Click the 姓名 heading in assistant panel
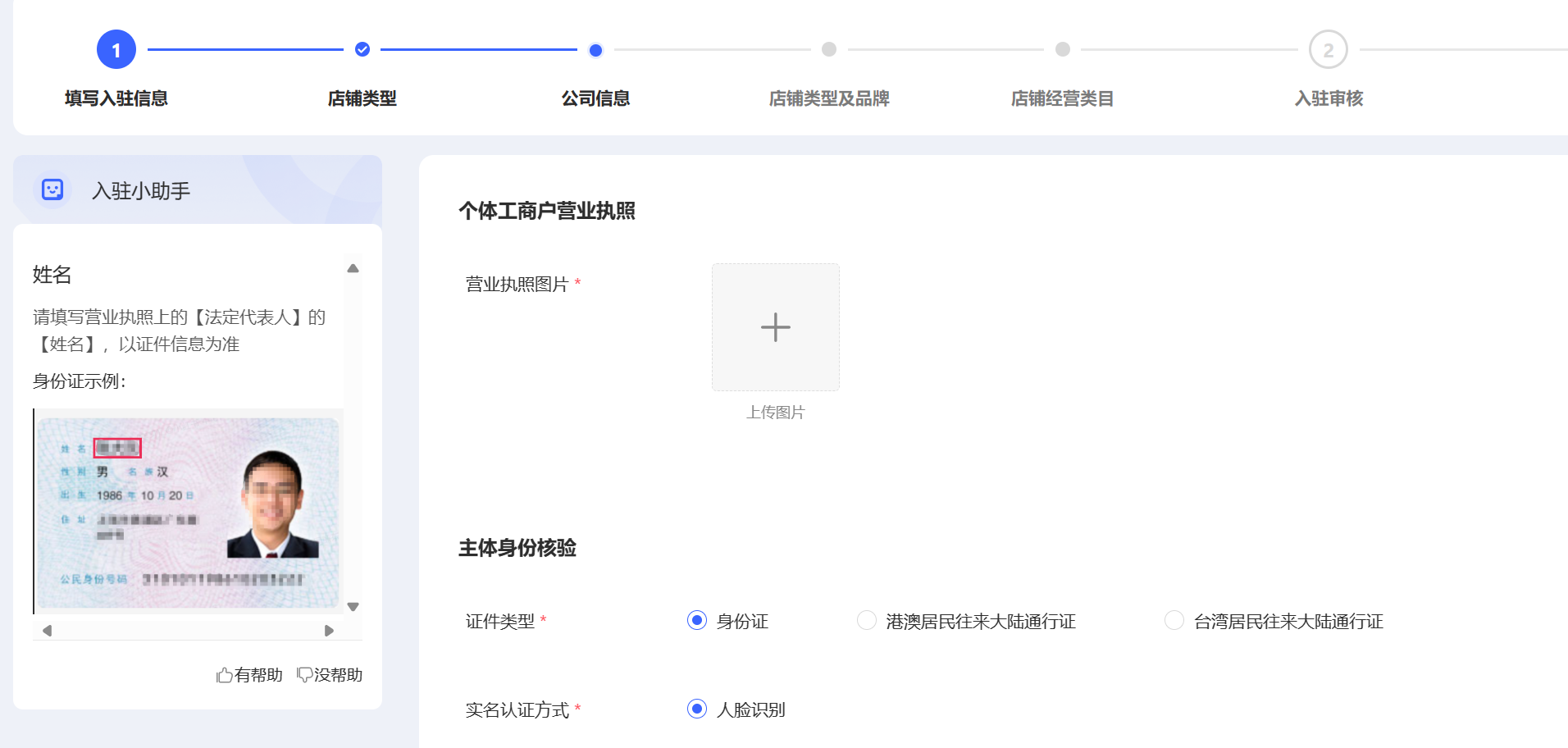 (52, 275)
